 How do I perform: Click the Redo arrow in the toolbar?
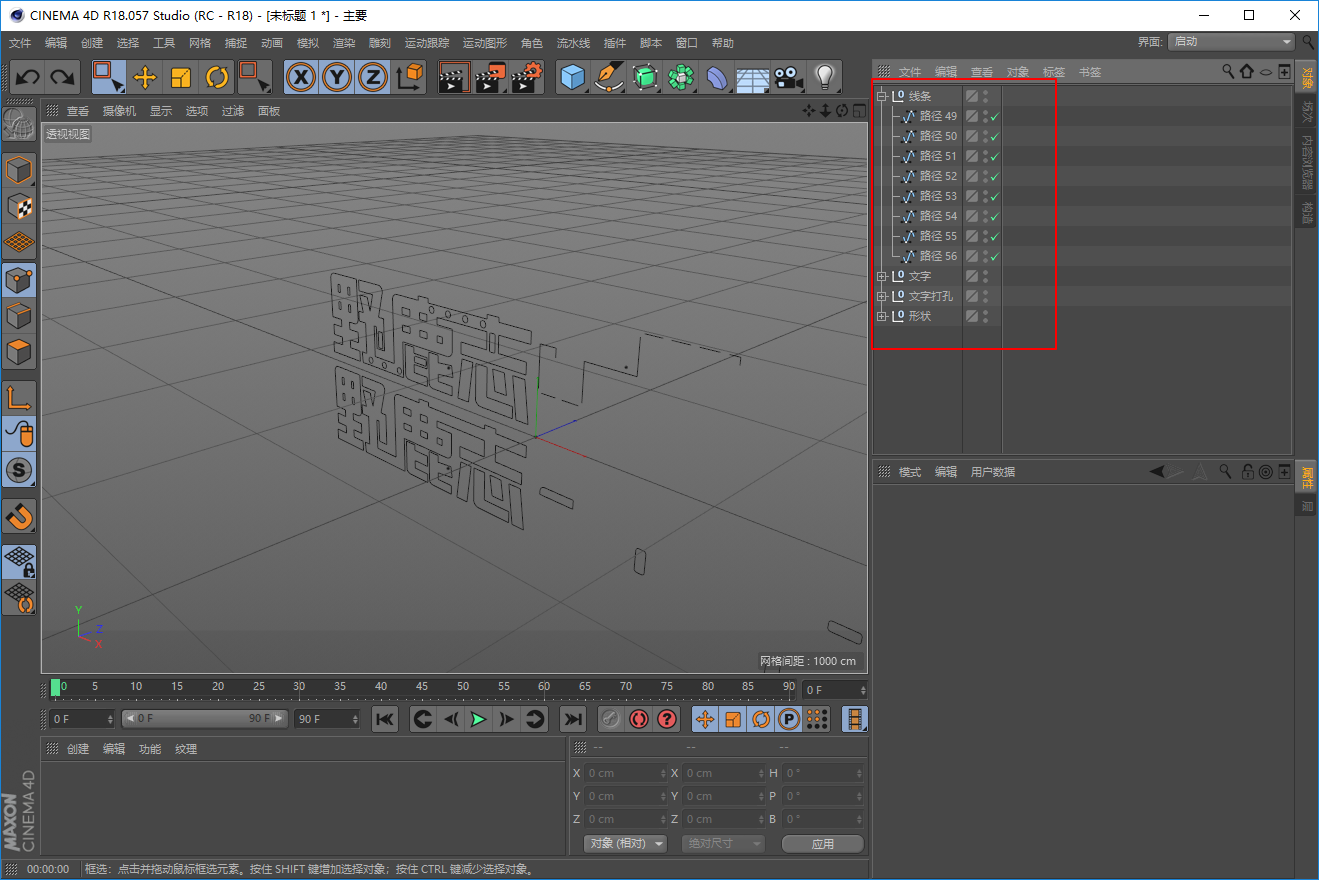pyautogui.click(x=62, y=77)
